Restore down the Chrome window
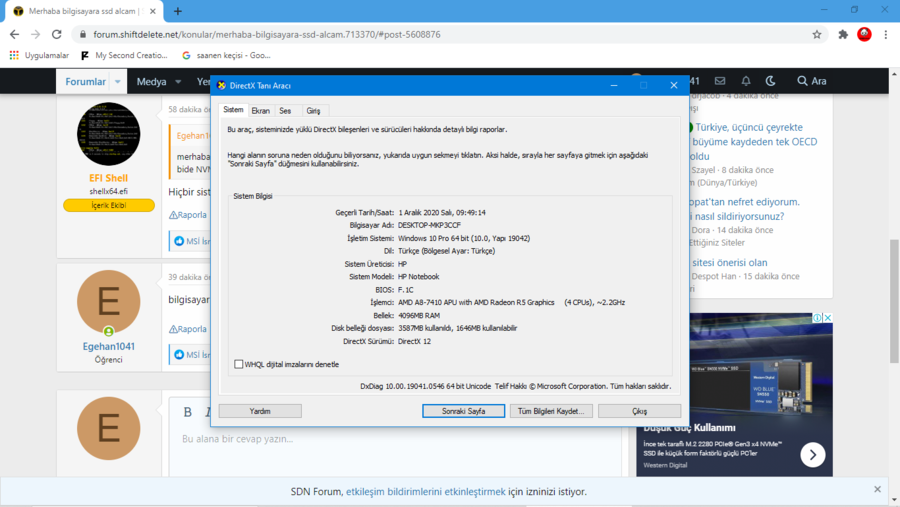 coord(855,10)
